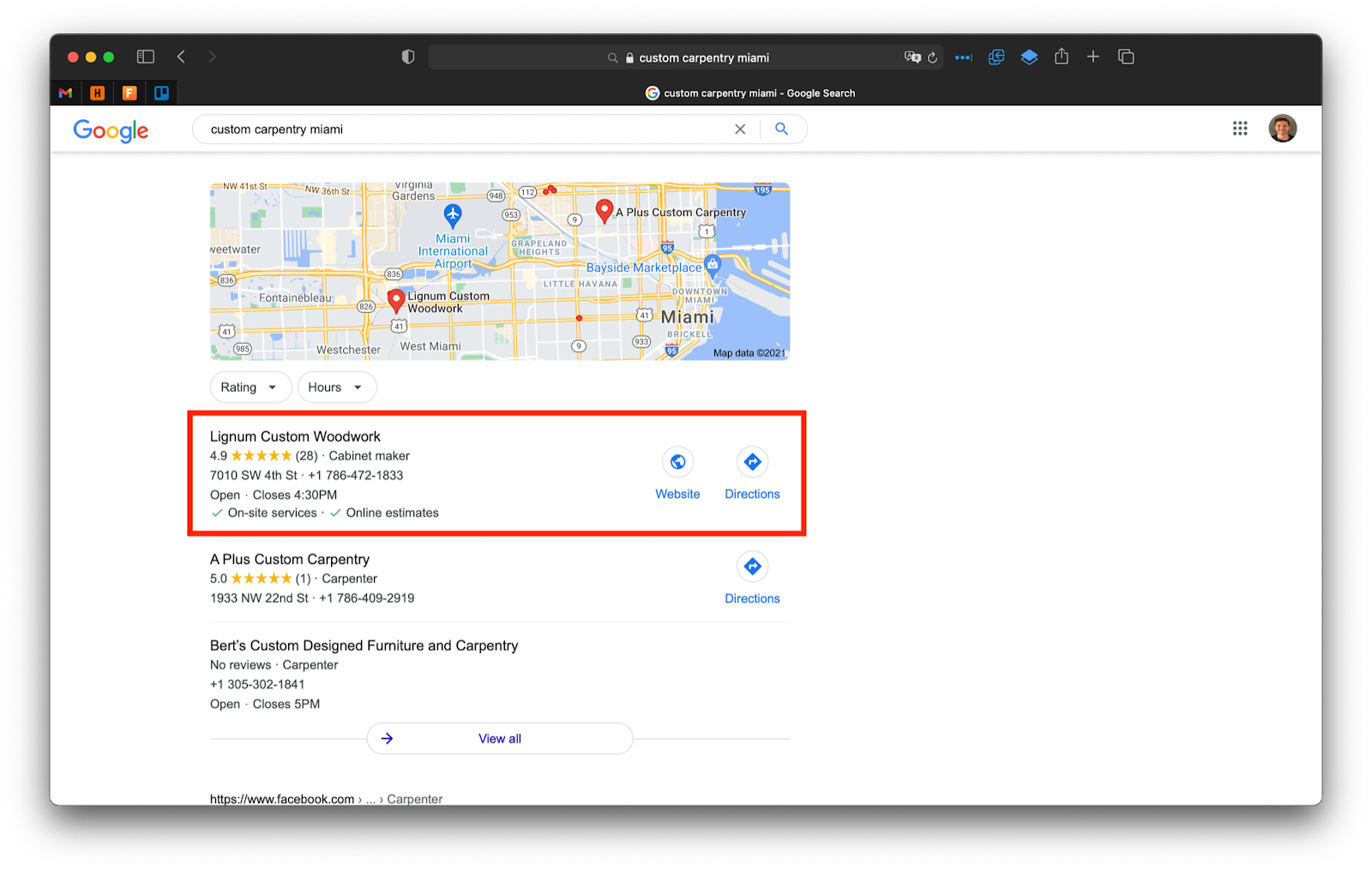Open the blue stacked-layers extension icon
1372x871 pixels.
(1029, 57)
